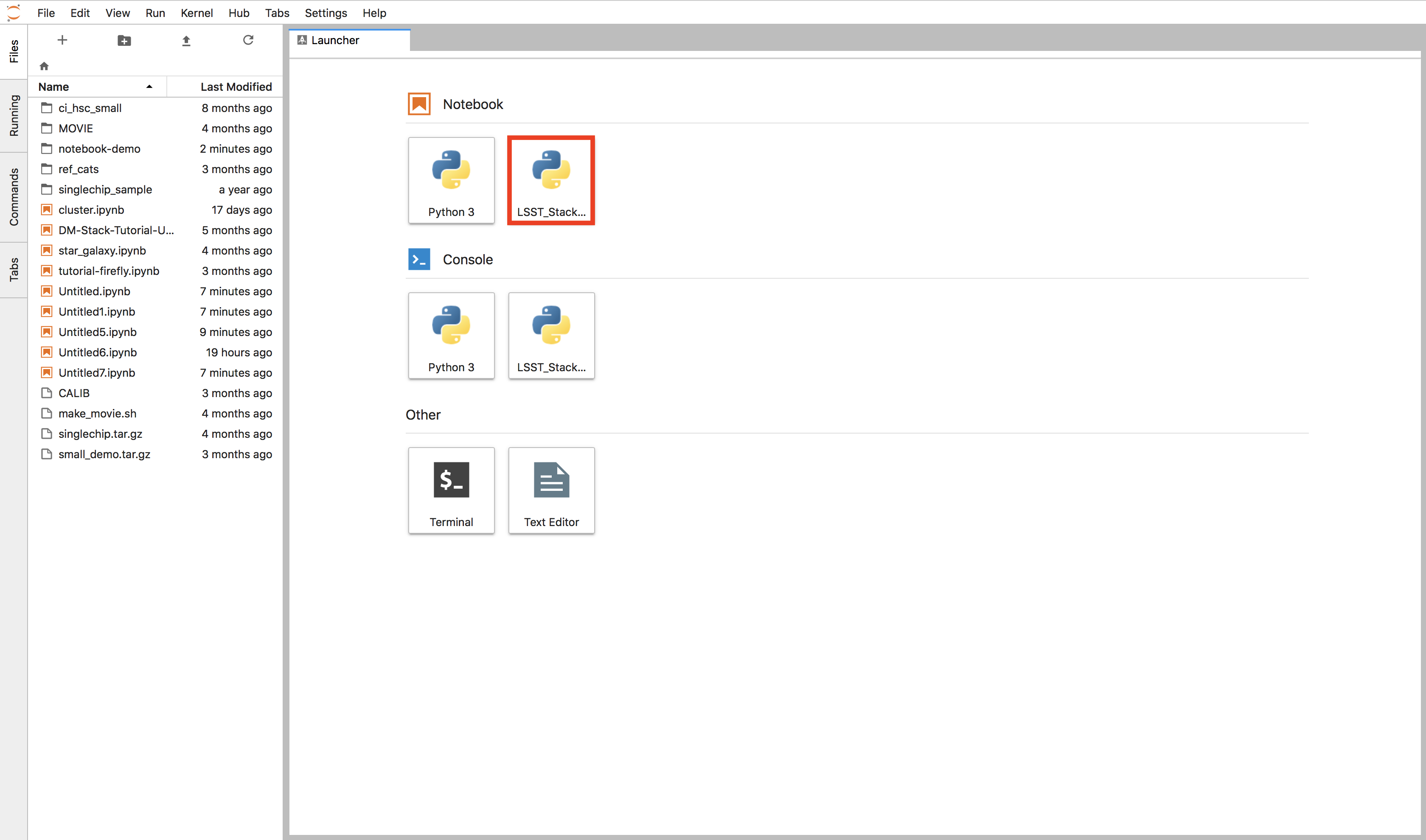Open the Tabs menu
The width and height of the screenshot is (1426, 840).
pyautogui.click(x=277, y=12)
